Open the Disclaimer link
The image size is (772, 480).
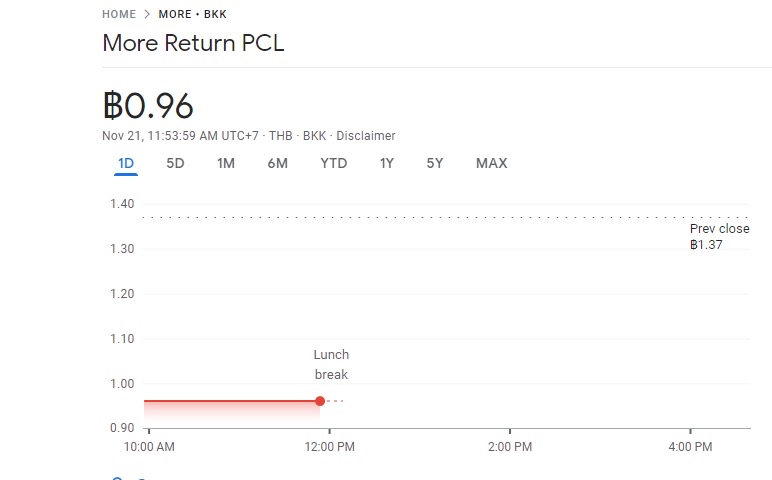click(x=366, y=136)
